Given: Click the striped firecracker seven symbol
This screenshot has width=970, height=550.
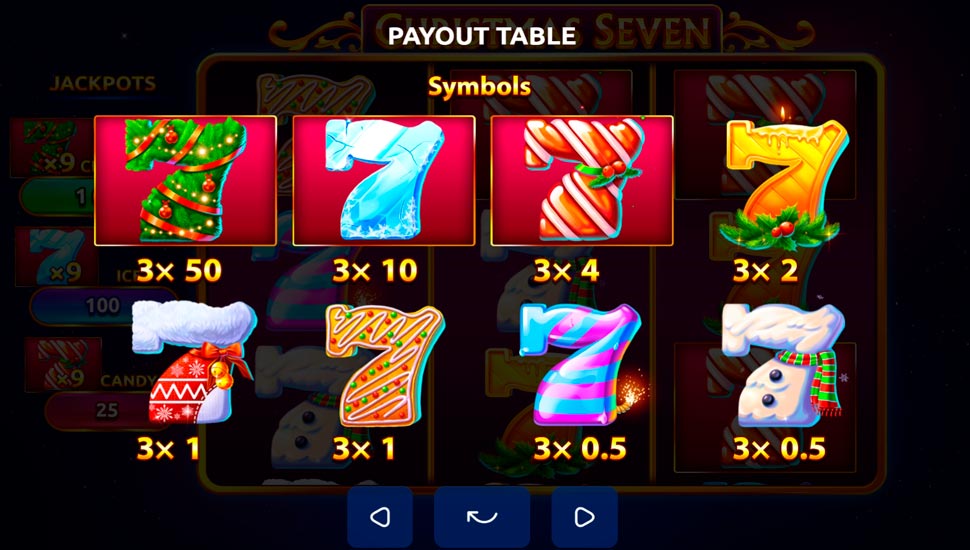Looking at the screenshot, I should tap(582, 364).
